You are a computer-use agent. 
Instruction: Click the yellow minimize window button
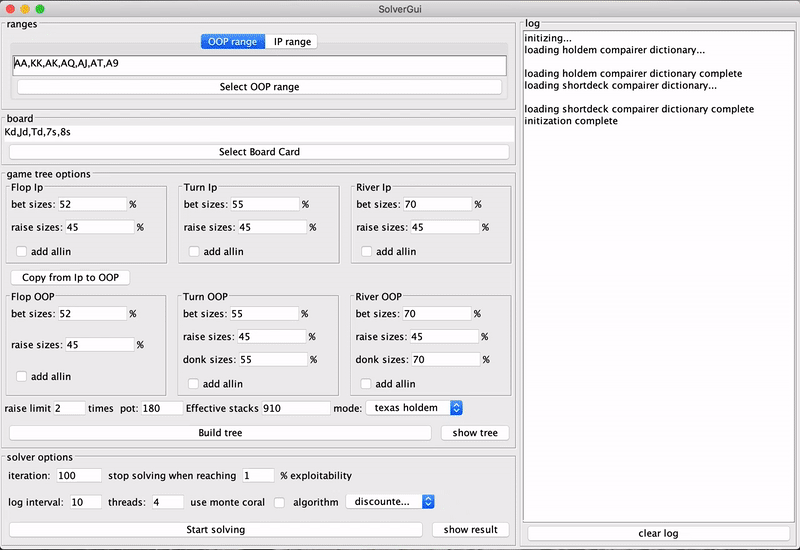click(25, 9)
